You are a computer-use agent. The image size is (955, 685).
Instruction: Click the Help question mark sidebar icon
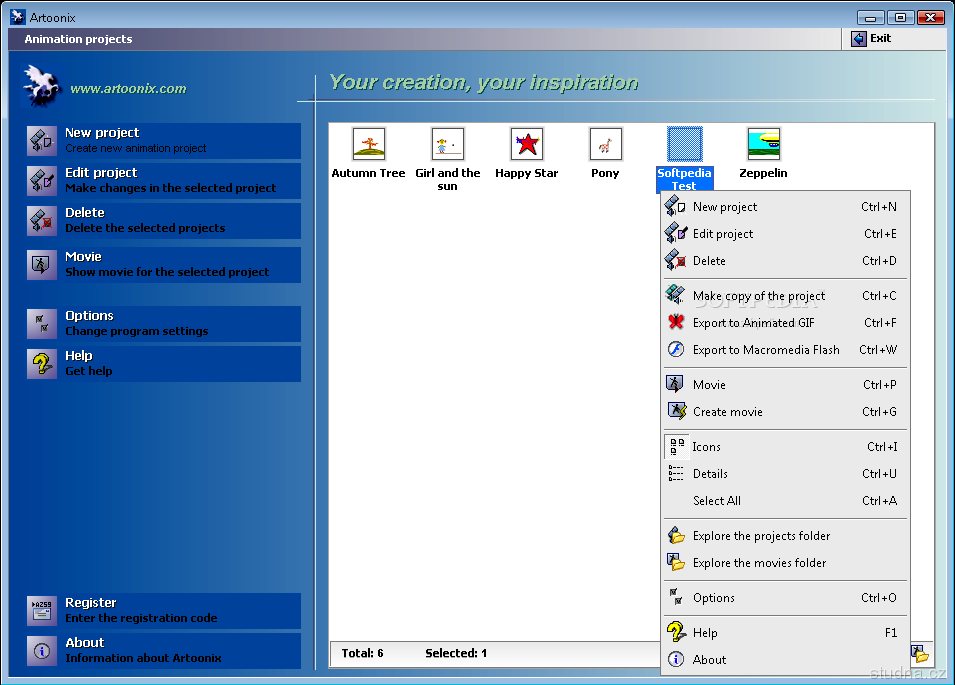pyautogui.click(x=42, y=364)
